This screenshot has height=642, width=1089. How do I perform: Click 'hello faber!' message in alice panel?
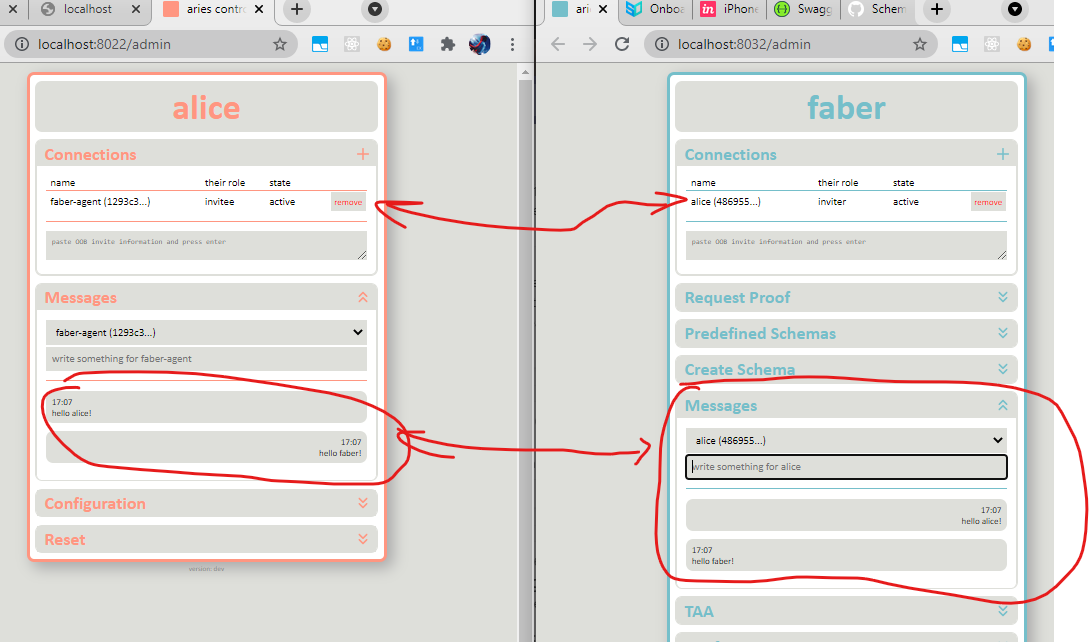[206, 447]
